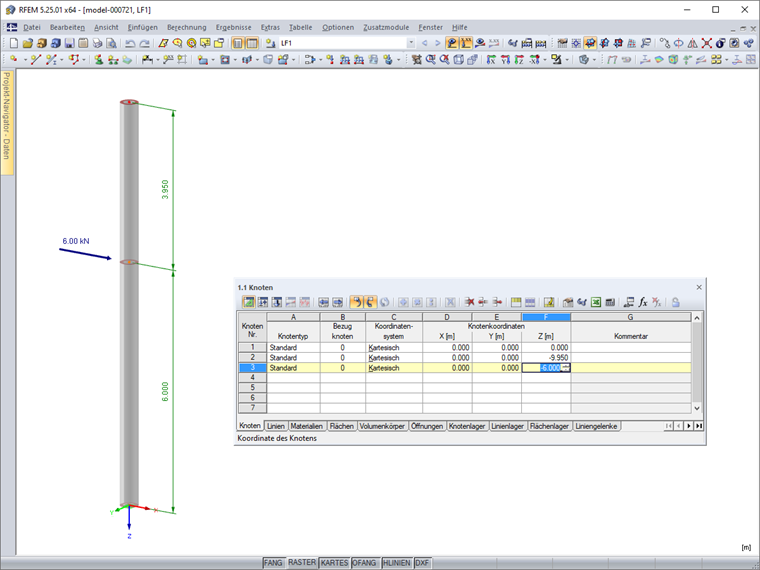Toggle the RASTER grid status button
This screenshot has width=760, height=570.
pyautogui.click(x=302, y=562)
